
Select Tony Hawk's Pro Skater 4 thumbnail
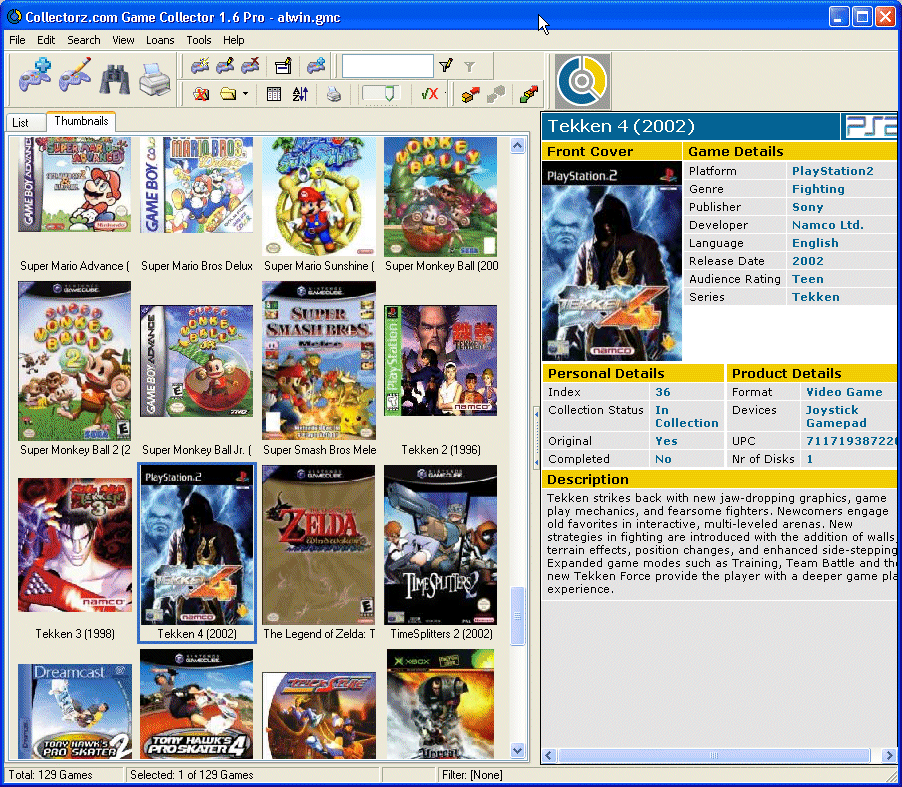196,704
